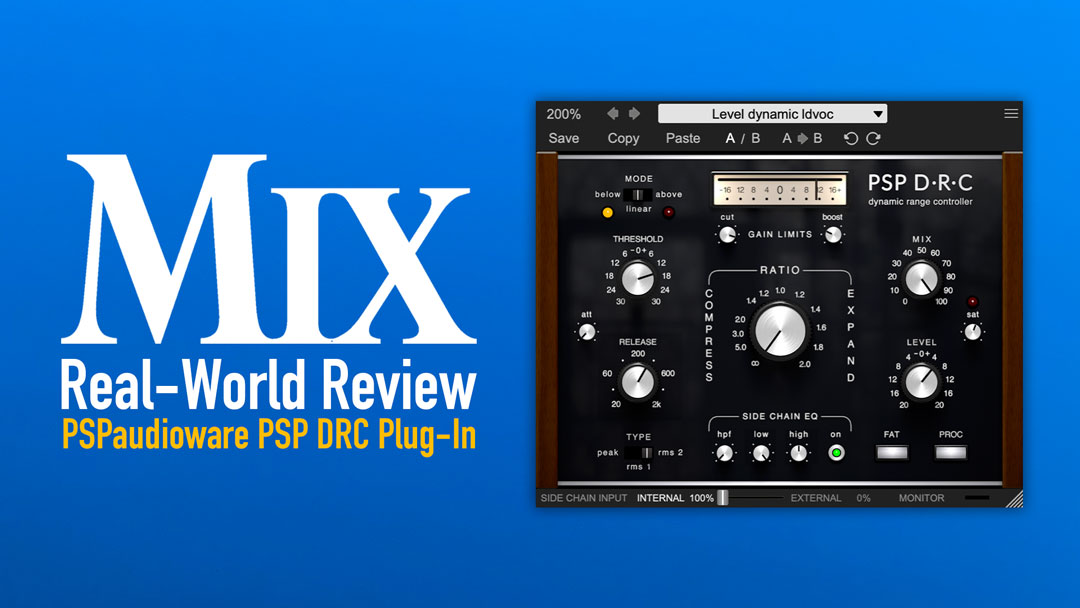Copy settings A to B with arrow
The width and height of the screenshot is (1080, 608).
click(802, 139)
